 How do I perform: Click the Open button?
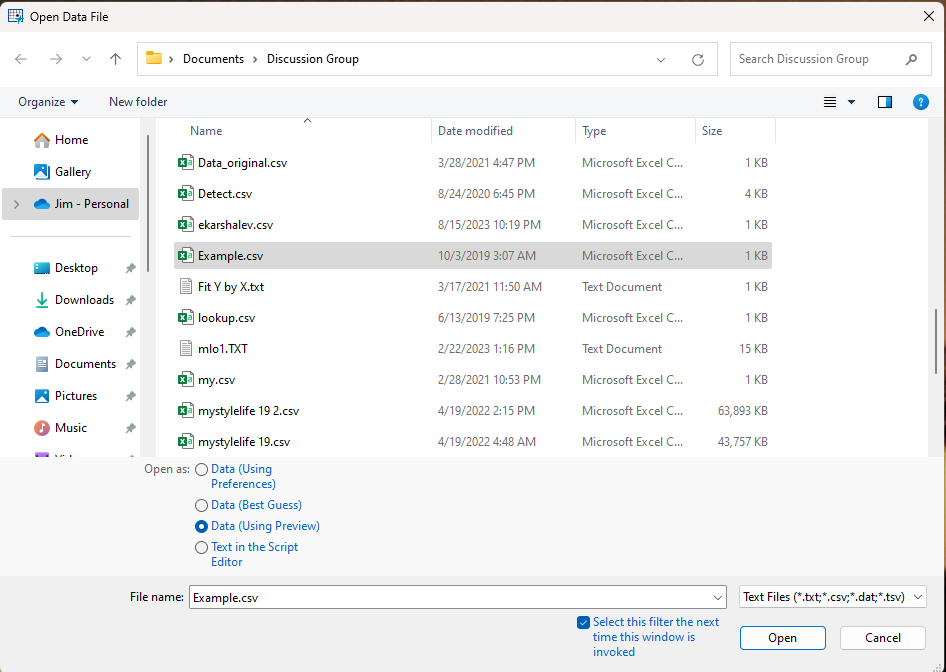pyautogui.click(x=783, y=638)
